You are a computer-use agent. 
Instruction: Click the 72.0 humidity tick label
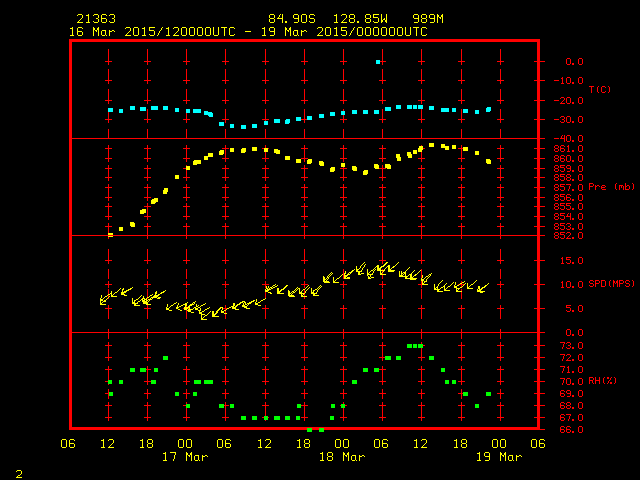tap(571, 358)
